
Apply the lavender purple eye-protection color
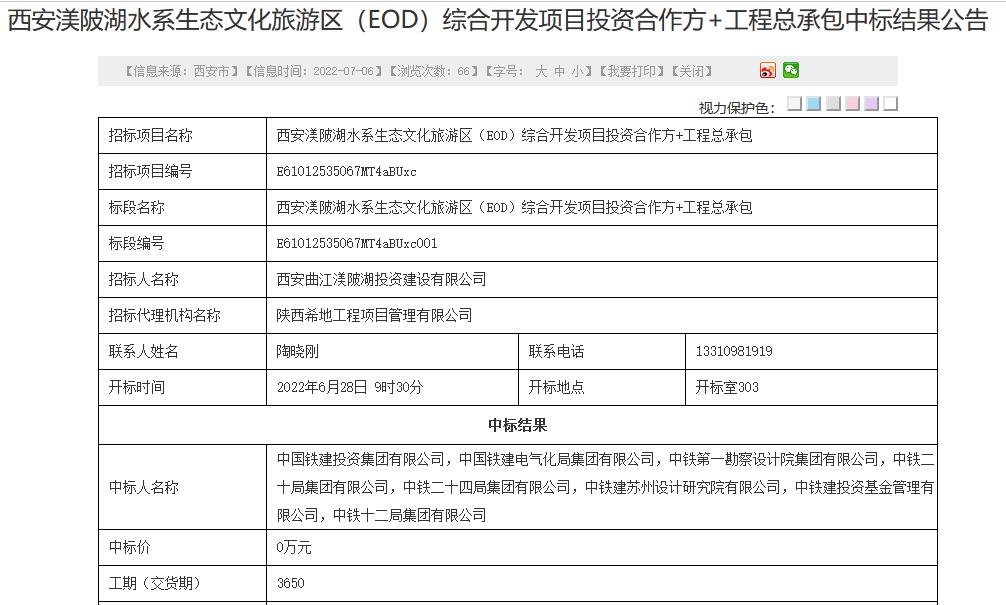point(871,104)
